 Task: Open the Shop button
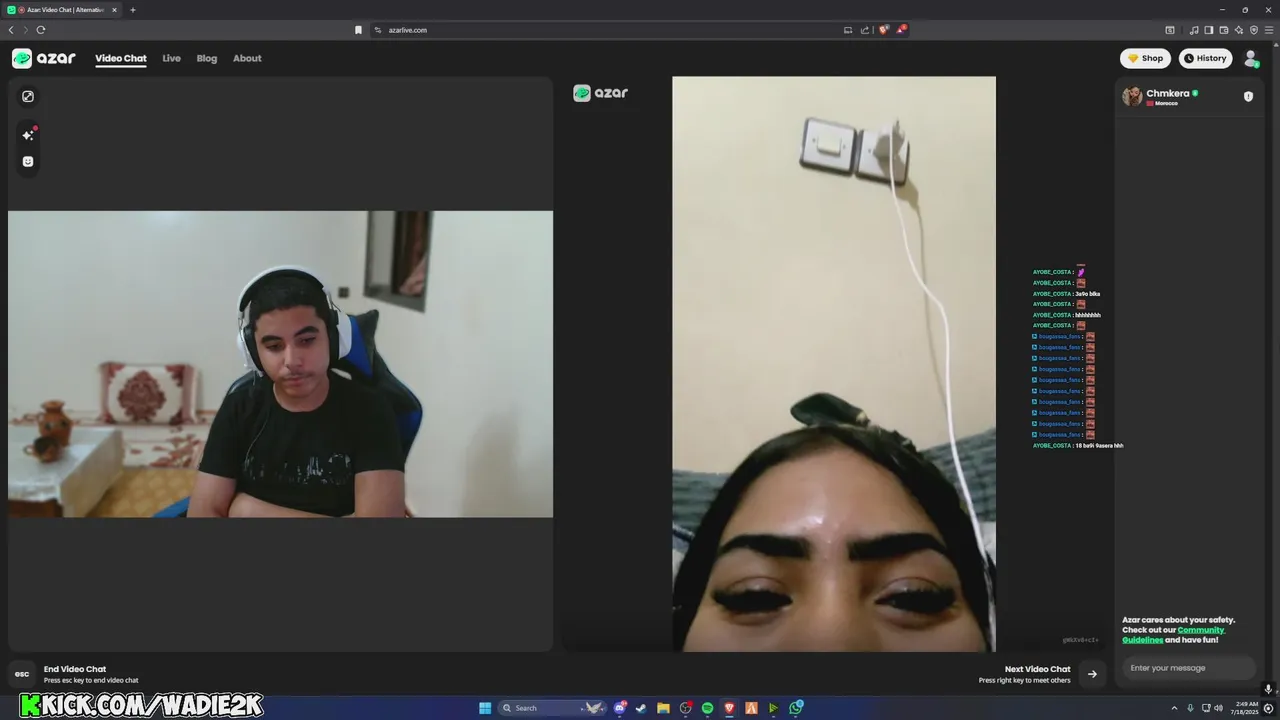[1145, 58]
